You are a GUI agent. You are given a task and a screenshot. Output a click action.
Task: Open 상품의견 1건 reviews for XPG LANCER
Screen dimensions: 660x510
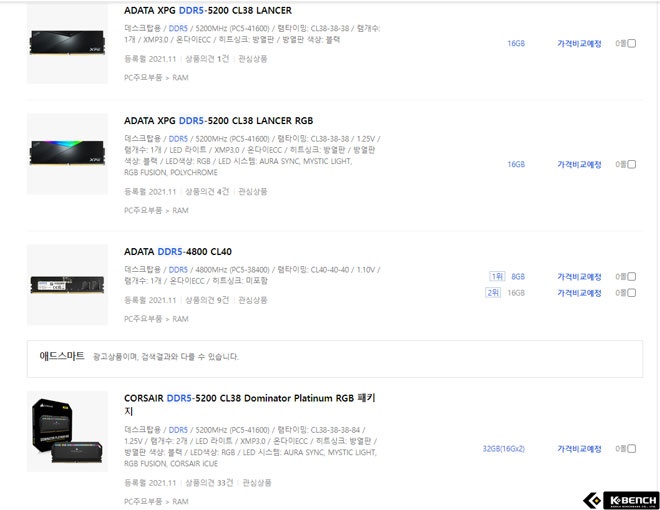tap(207, 59)
